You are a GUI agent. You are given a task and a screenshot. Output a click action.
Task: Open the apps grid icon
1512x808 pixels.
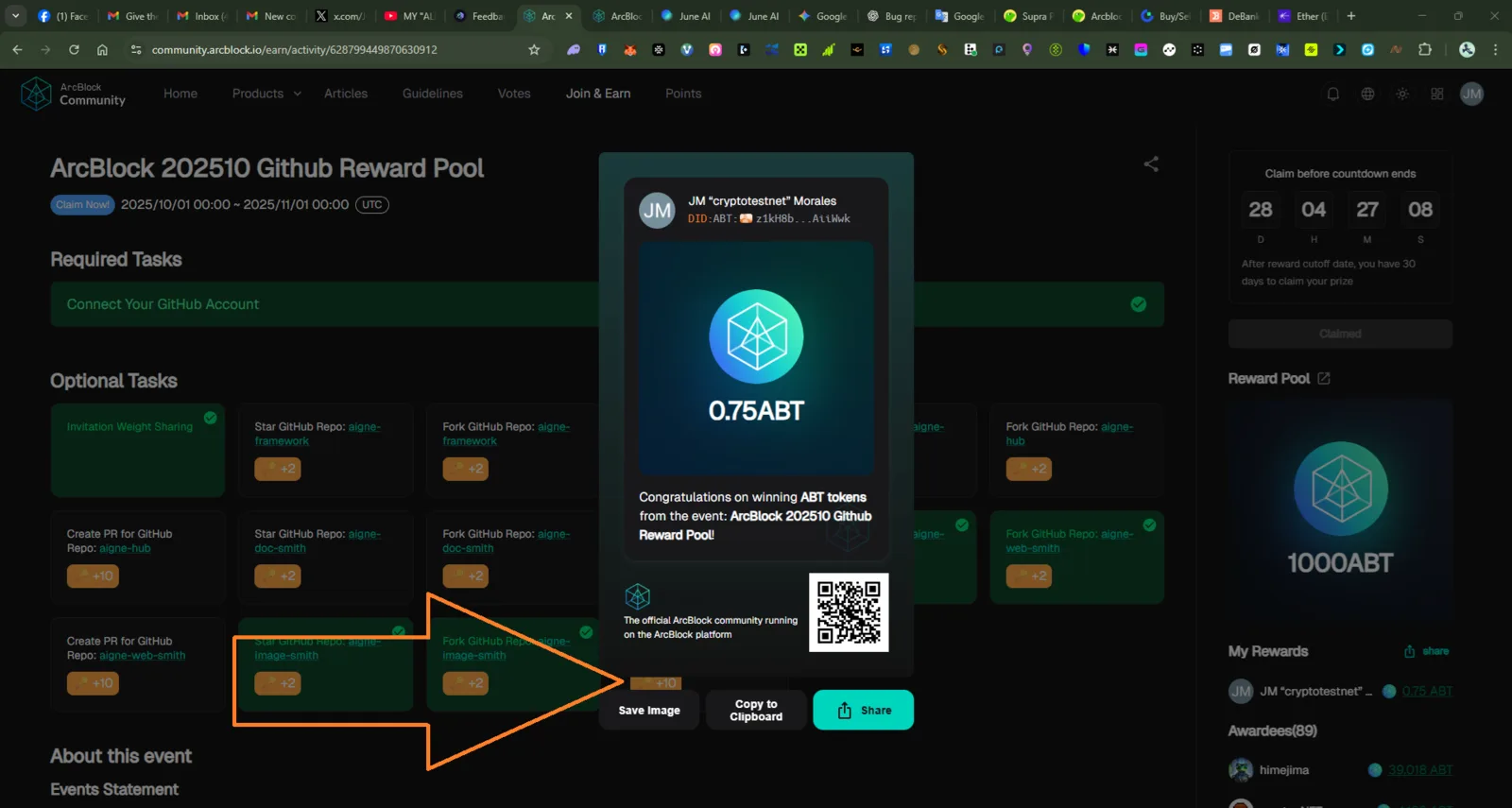[1437, 94]
